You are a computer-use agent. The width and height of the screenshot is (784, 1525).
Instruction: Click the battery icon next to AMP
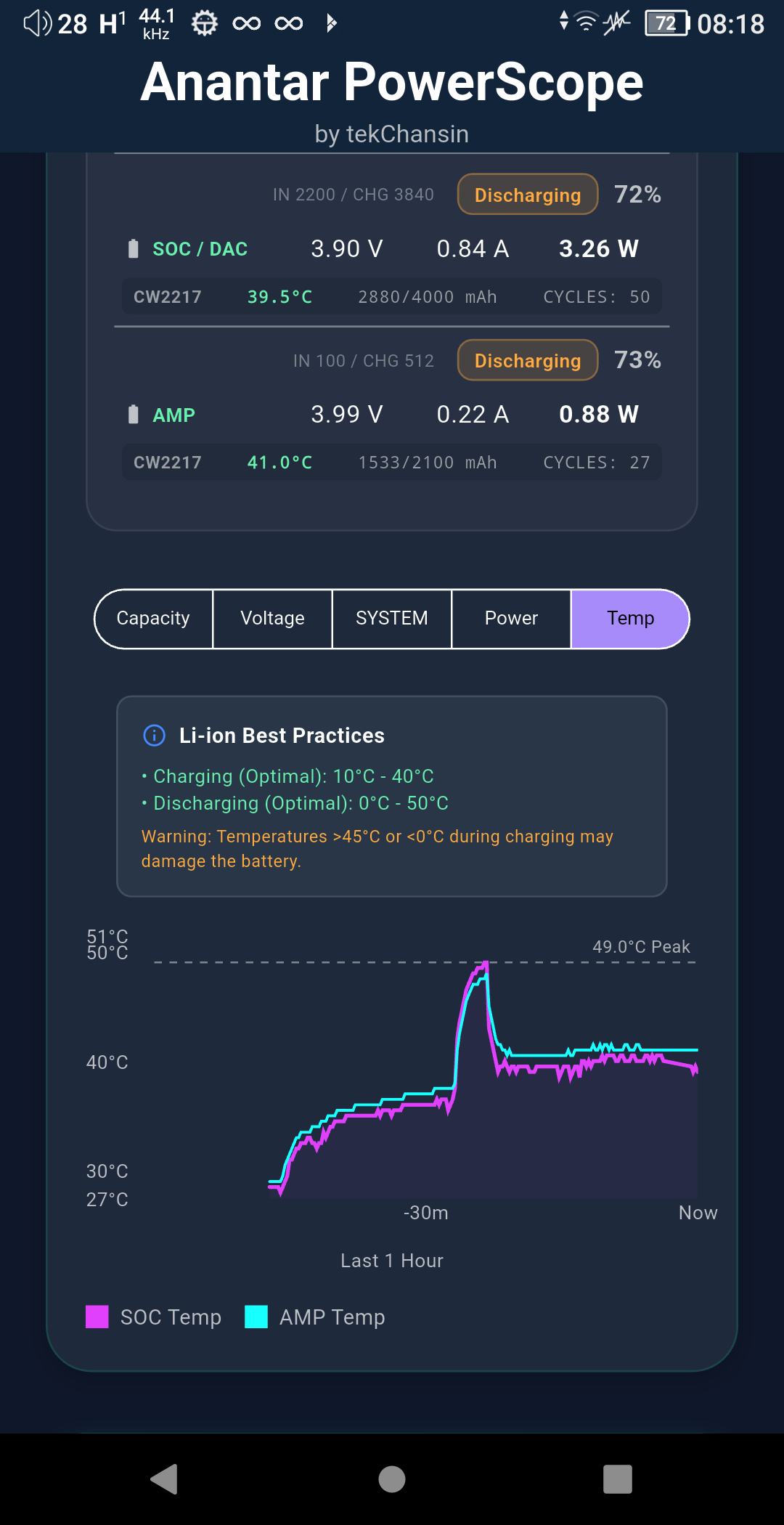[133, 414]
